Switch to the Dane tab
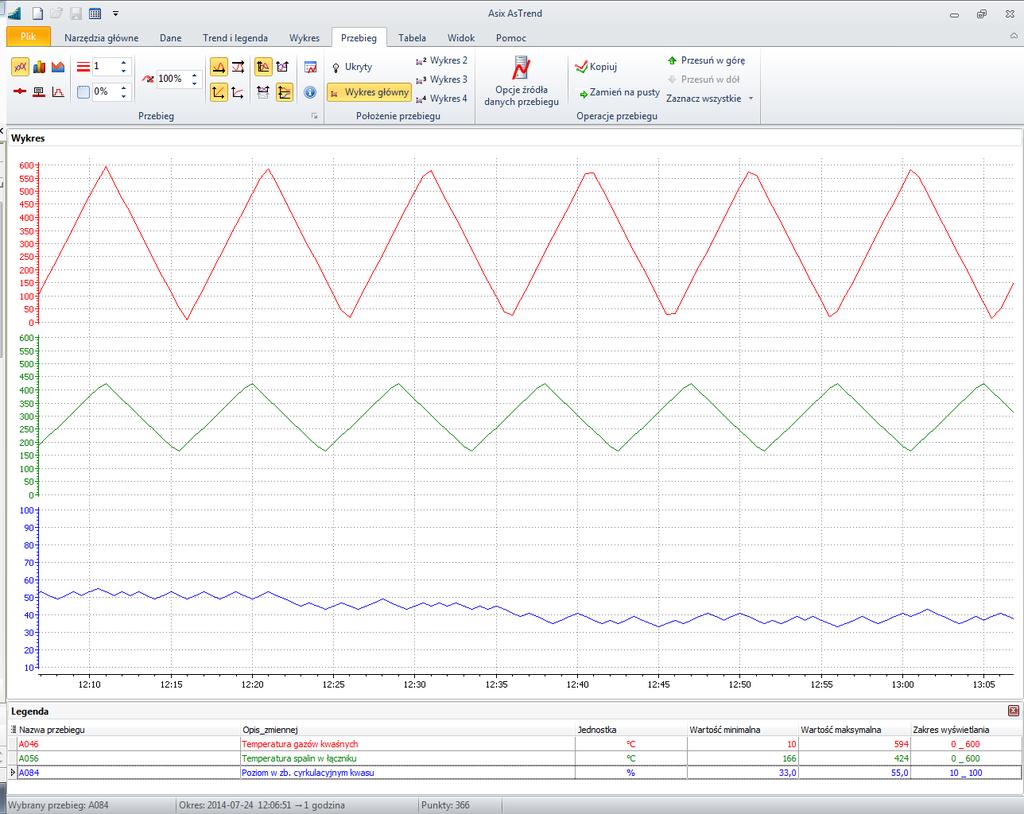Viewport: 1024px width, 814px height. (x=170, y=38)
